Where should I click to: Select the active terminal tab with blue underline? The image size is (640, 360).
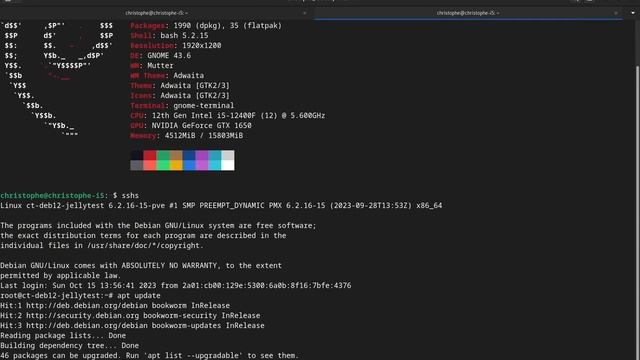coord(468,13)
